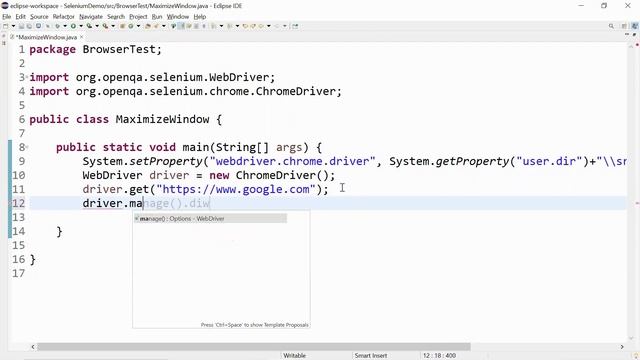This screenshot has height=360, width=640.
Task: Open the Source menu
Action: [39, 17]
